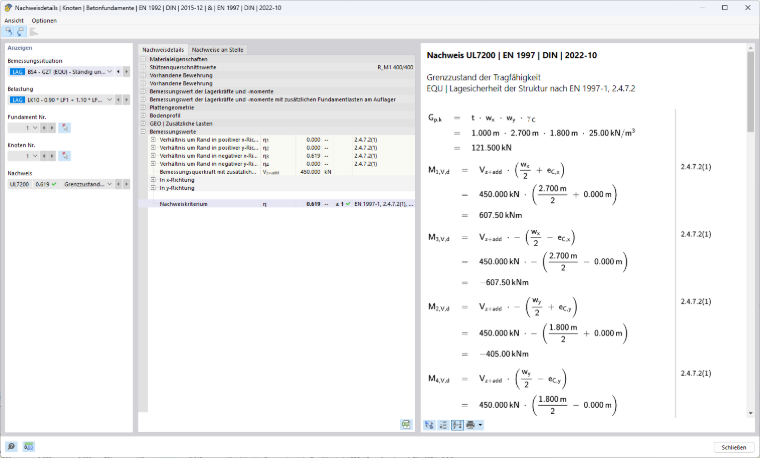The image size is (760, 458).
Task: Collapse the Bemessungswerte section
Action: [x=143, y=132]
